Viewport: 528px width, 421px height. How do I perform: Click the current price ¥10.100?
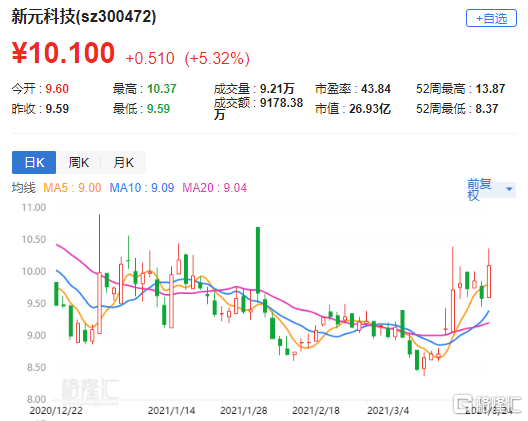[63, 53]
